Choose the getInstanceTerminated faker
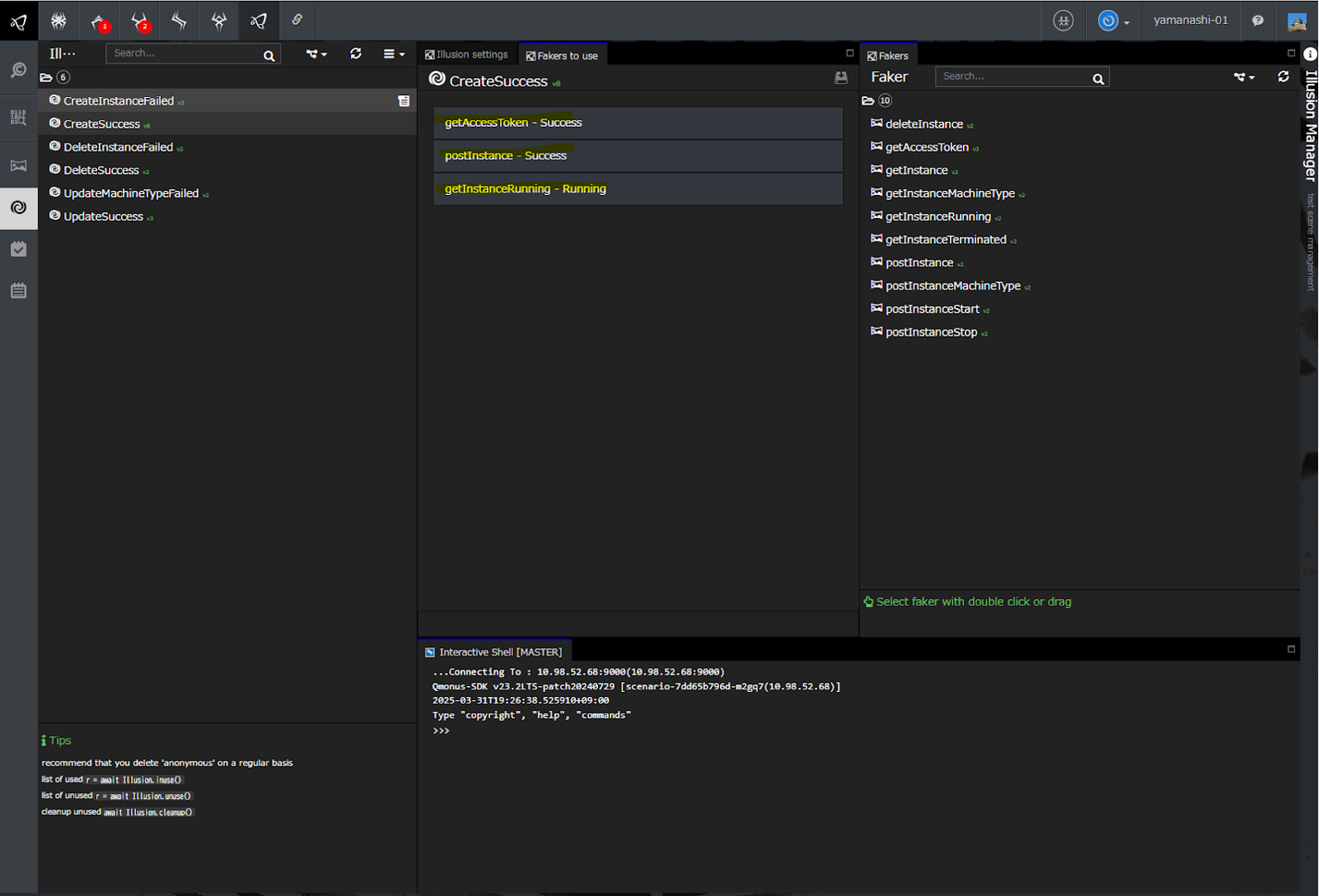The height and width of the screenshot is (896, 1319). point(945,240)
